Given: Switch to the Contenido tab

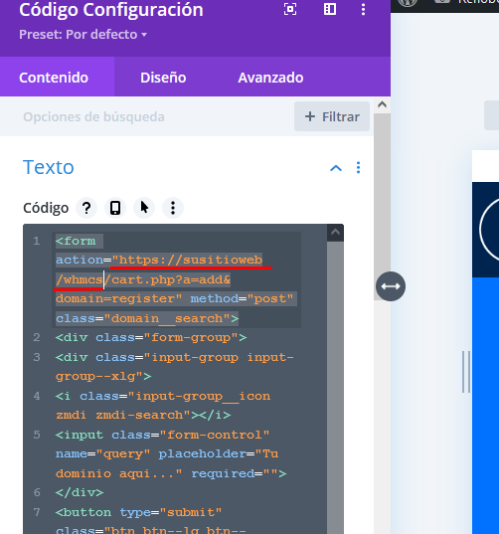Looking at the screenshot, I should tap(57, 77).
